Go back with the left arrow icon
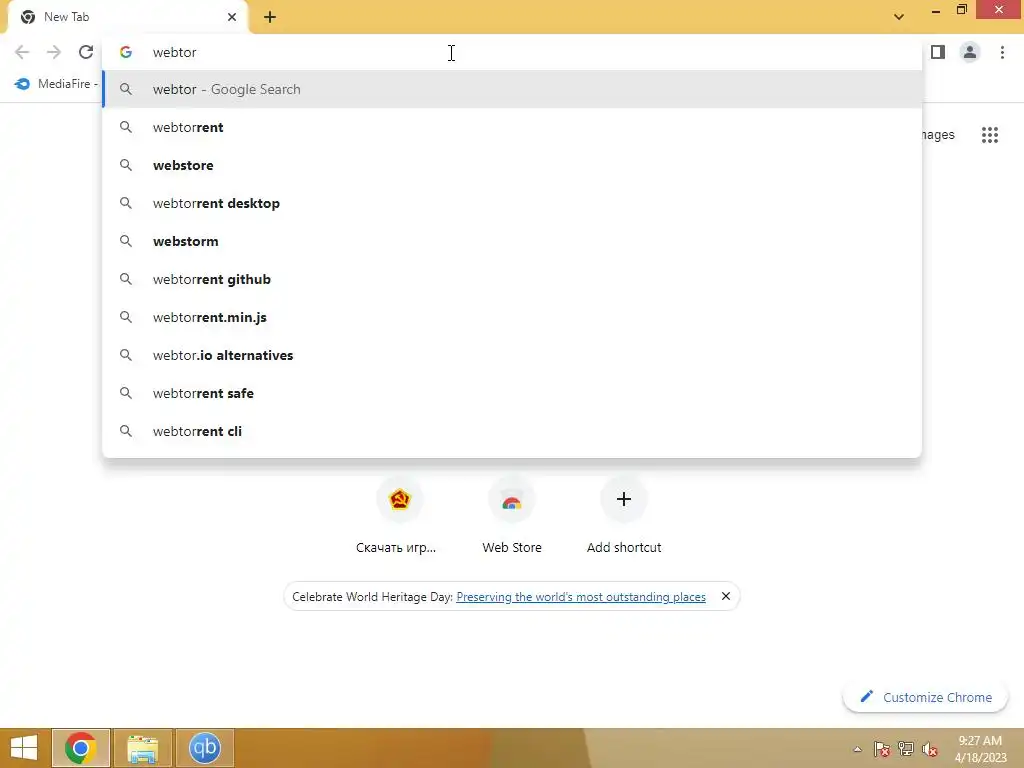Image resolution: width=1024 pixels, height=768 pixels. pos(22,52)
